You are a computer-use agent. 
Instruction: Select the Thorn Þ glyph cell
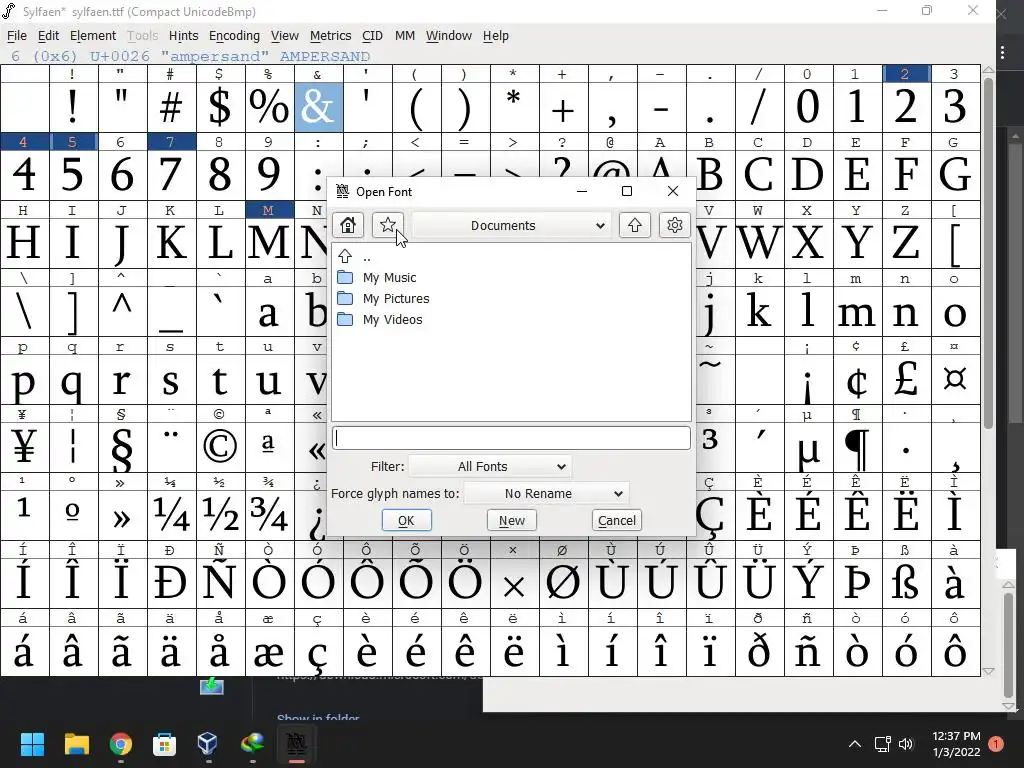pos(857,583)
